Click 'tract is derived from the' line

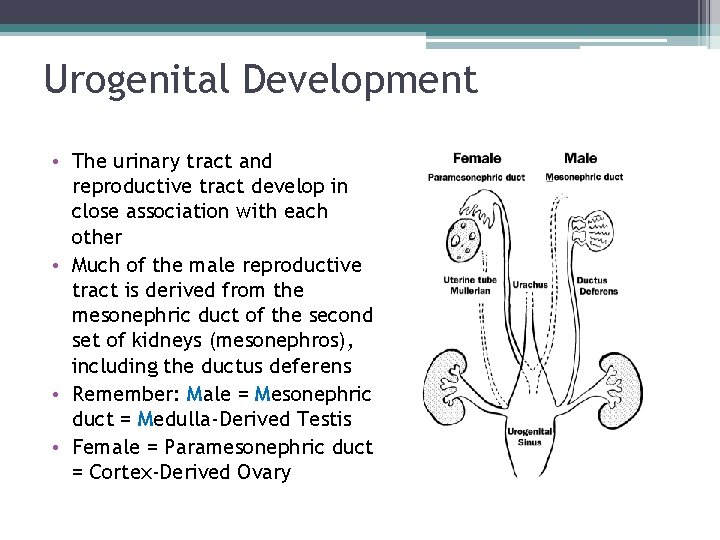[188, 290]
